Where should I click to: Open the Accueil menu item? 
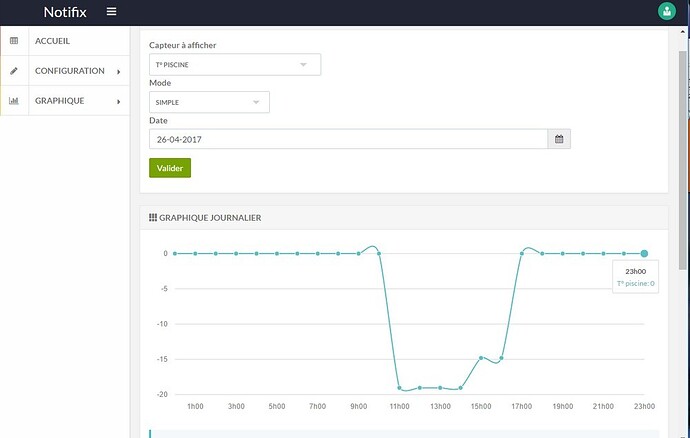tap(52, 41)
